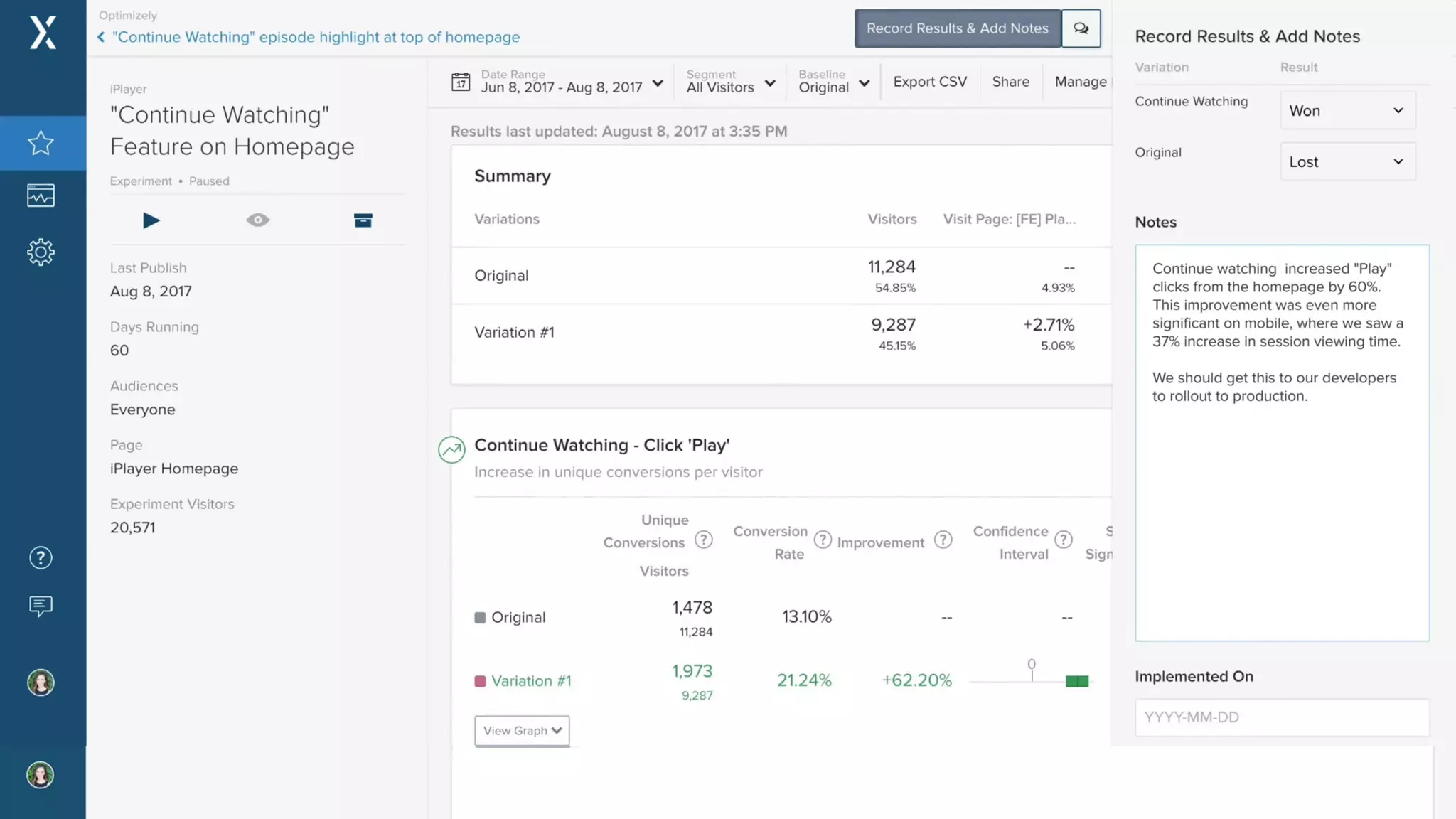Click the Implemented On date field
This screenshot has height=819, width=1456.
1281,717
